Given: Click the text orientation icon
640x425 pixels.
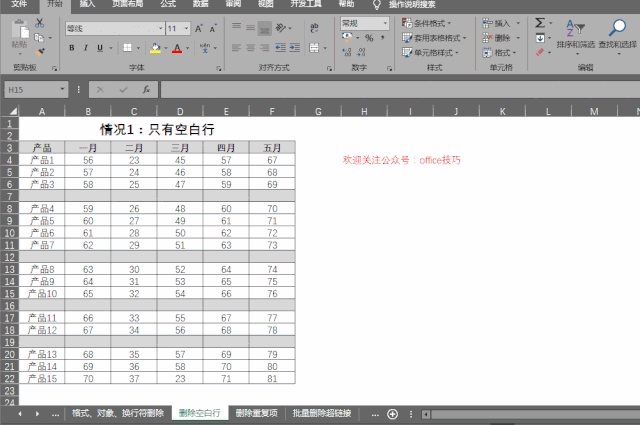Looking at the screenshot, I should (x=281, y=28).
